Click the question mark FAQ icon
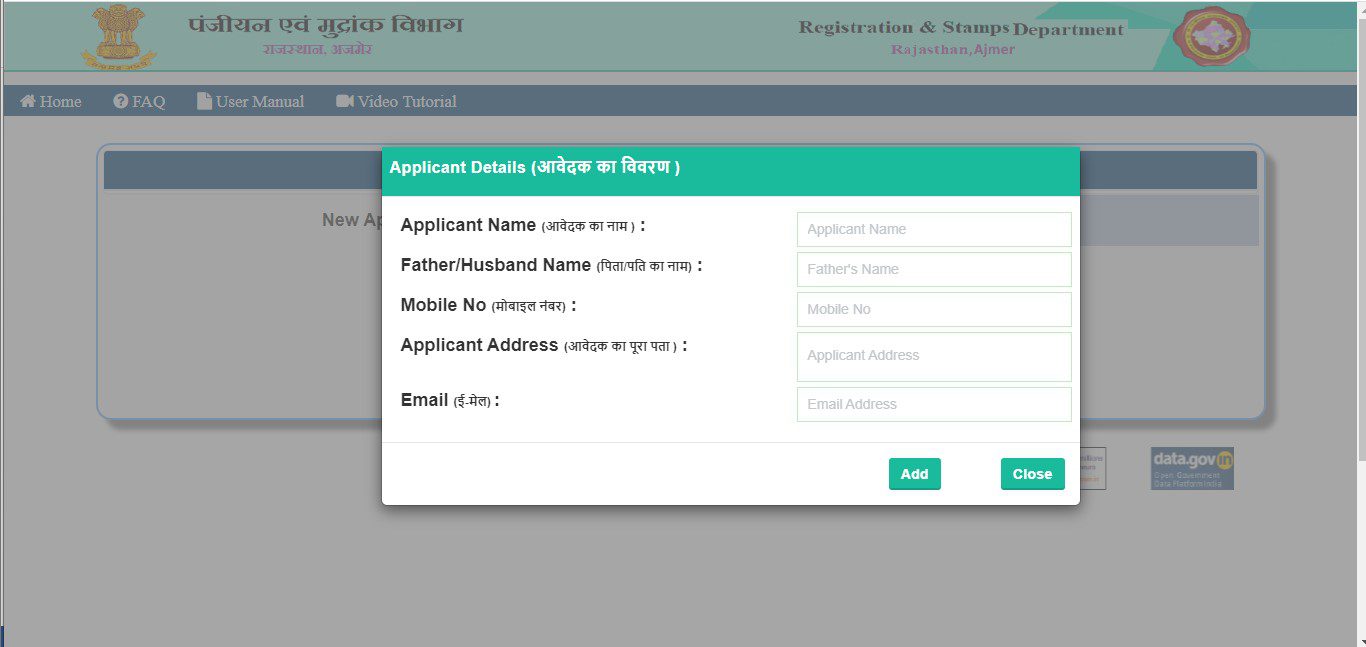The height and width of the screenshot is (647, 1366). pos(120,101)
